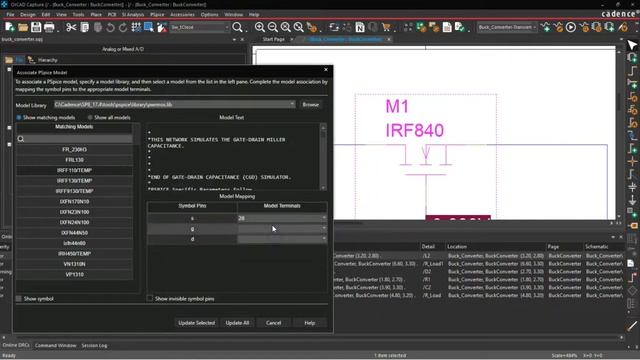The height and width of the screenshot is (360, 640).
Task: Open the Place menu
Action: pos(96,14)
